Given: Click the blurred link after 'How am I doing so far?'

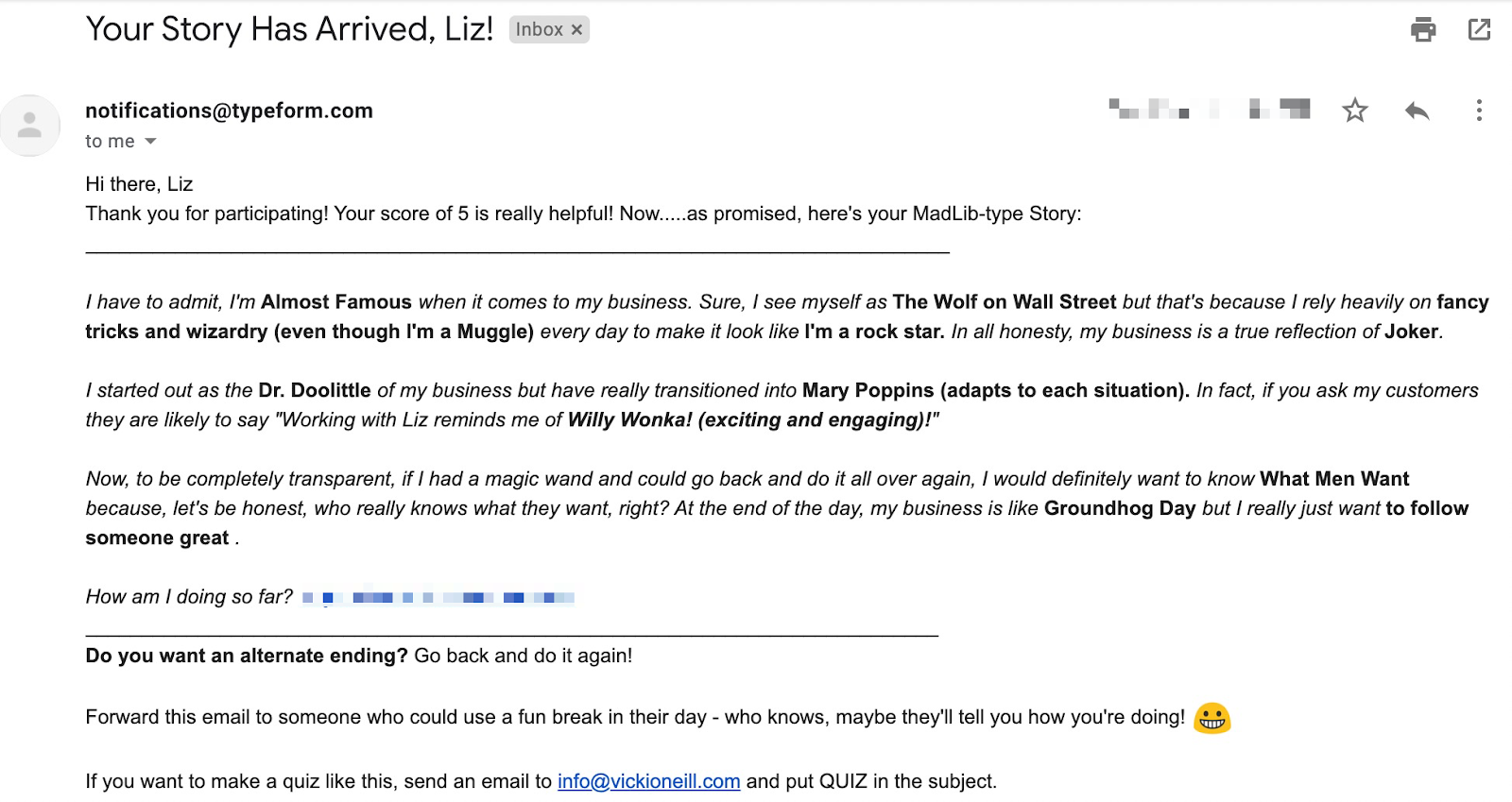Looking at the screenshot, I should tap(438, 597).
